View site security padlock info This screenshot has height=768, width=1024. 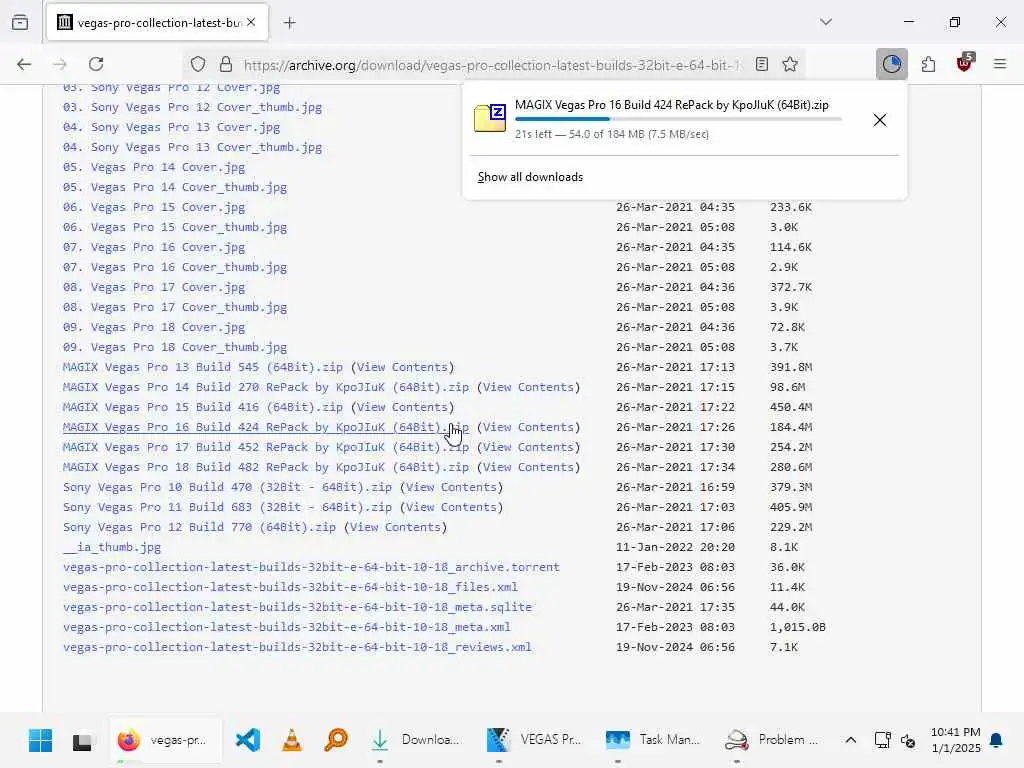click(x=226, y=64)
